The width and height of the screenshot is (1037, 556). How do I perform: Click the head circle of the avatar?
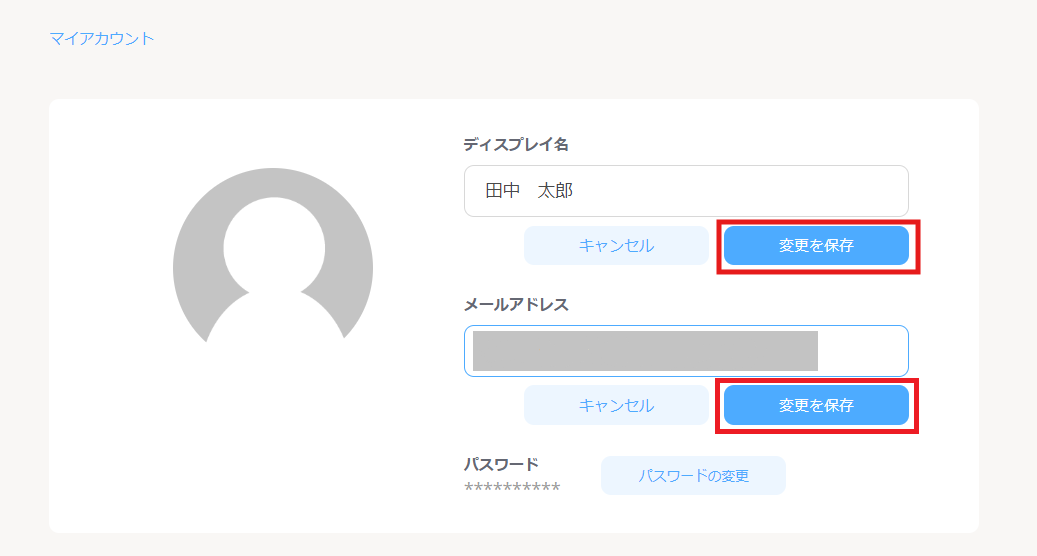coord(273,245)
